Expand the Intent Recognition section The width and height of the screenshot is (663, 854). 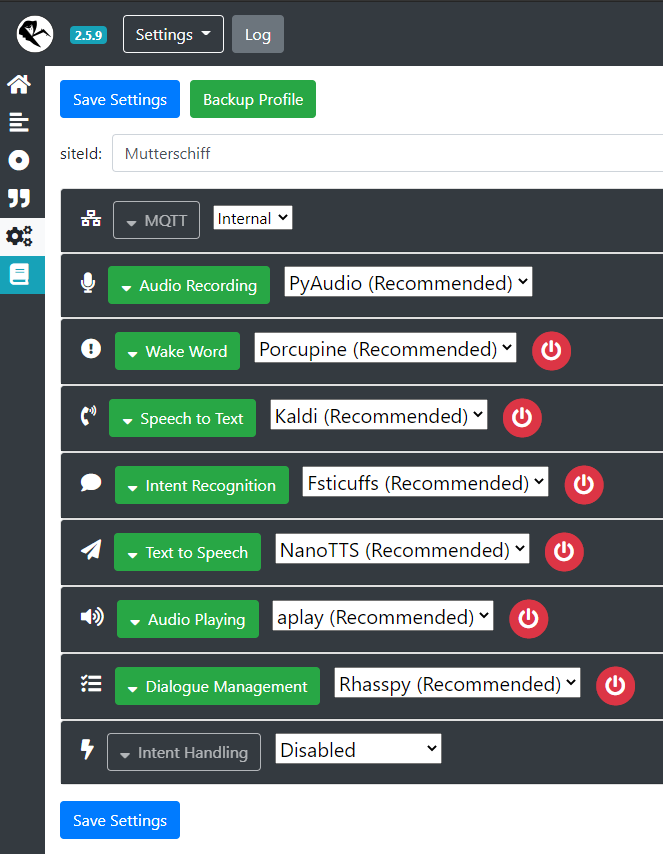(x=202, y=485)
